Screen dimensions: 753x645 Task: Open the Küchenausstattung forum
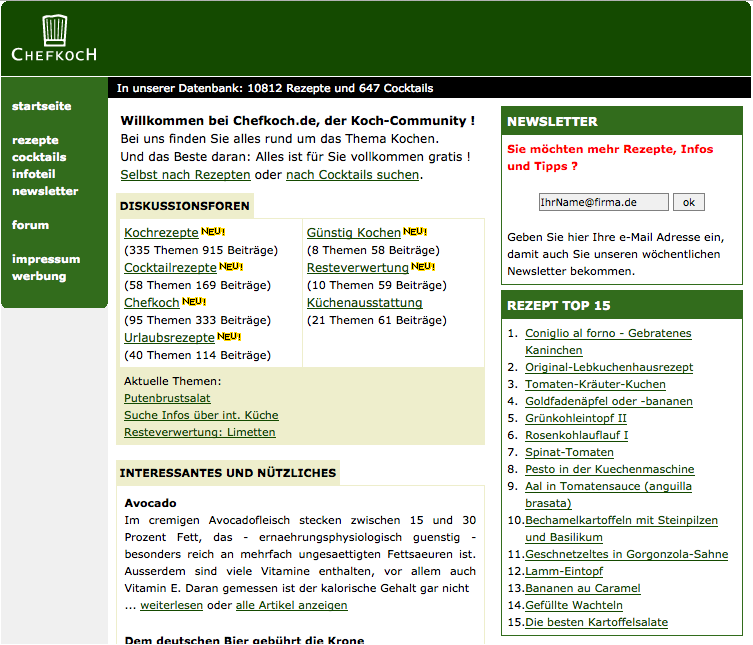pos(364,303)
